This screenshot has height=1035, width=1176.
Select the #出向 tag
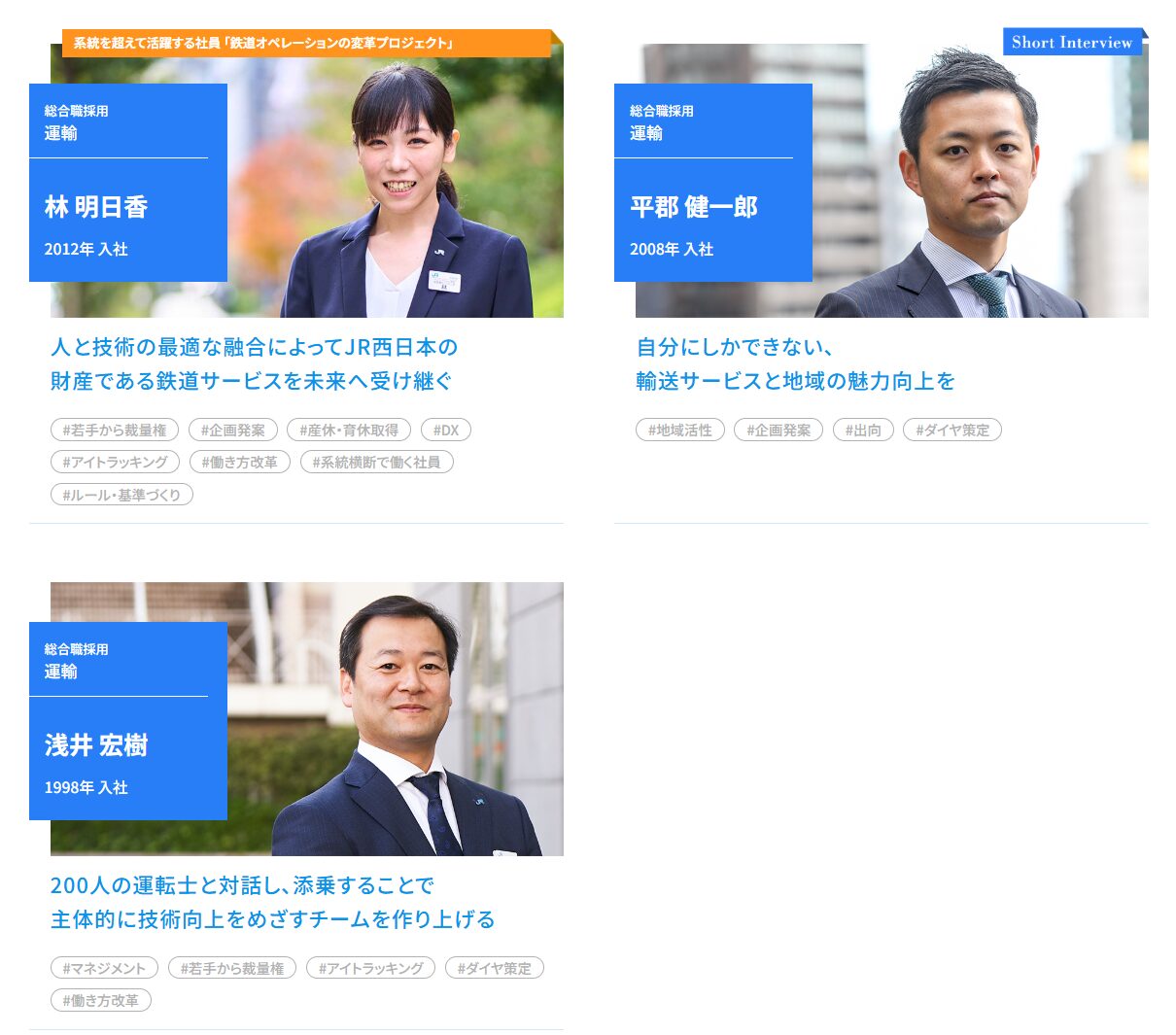click(x=863, y=430)
